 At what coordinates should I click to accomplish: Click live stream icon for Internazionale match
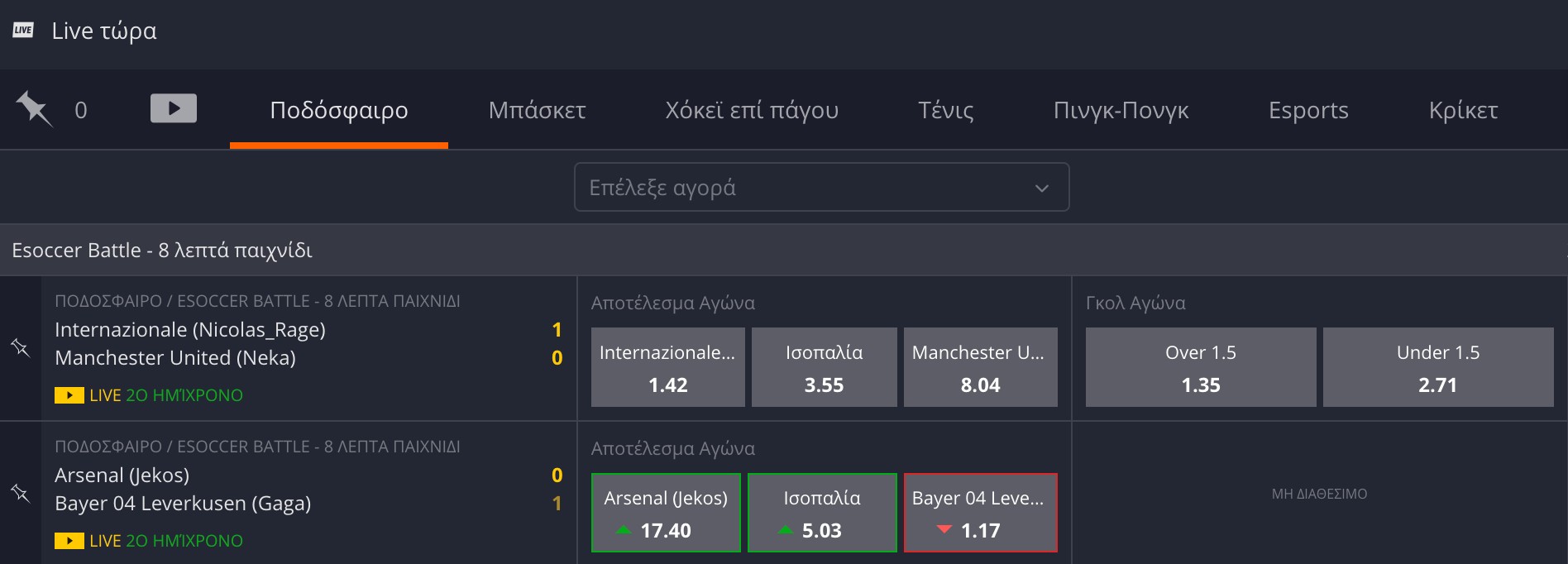pyautogui.click(x=69, y=395)
